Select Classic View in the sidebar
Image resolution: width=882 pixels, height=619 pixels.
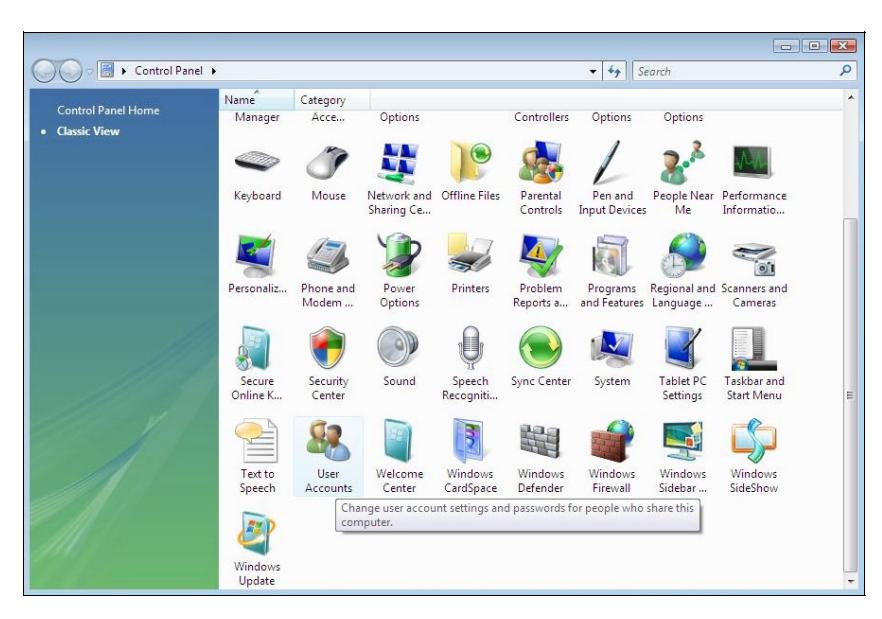pos(88,131)
